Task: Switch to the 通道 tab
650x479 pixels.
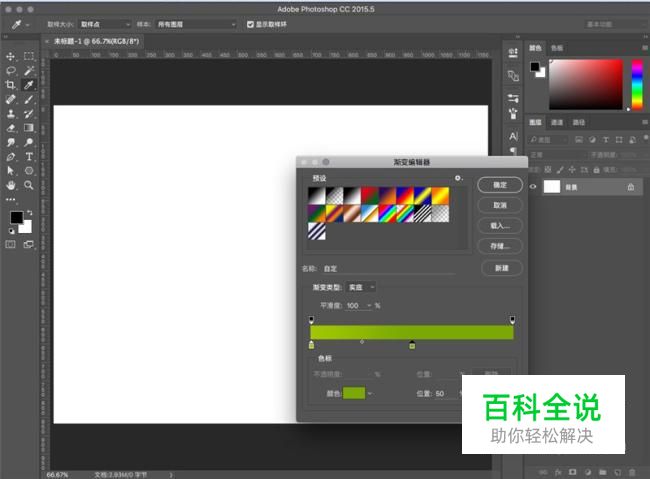Action: point(558,122)
